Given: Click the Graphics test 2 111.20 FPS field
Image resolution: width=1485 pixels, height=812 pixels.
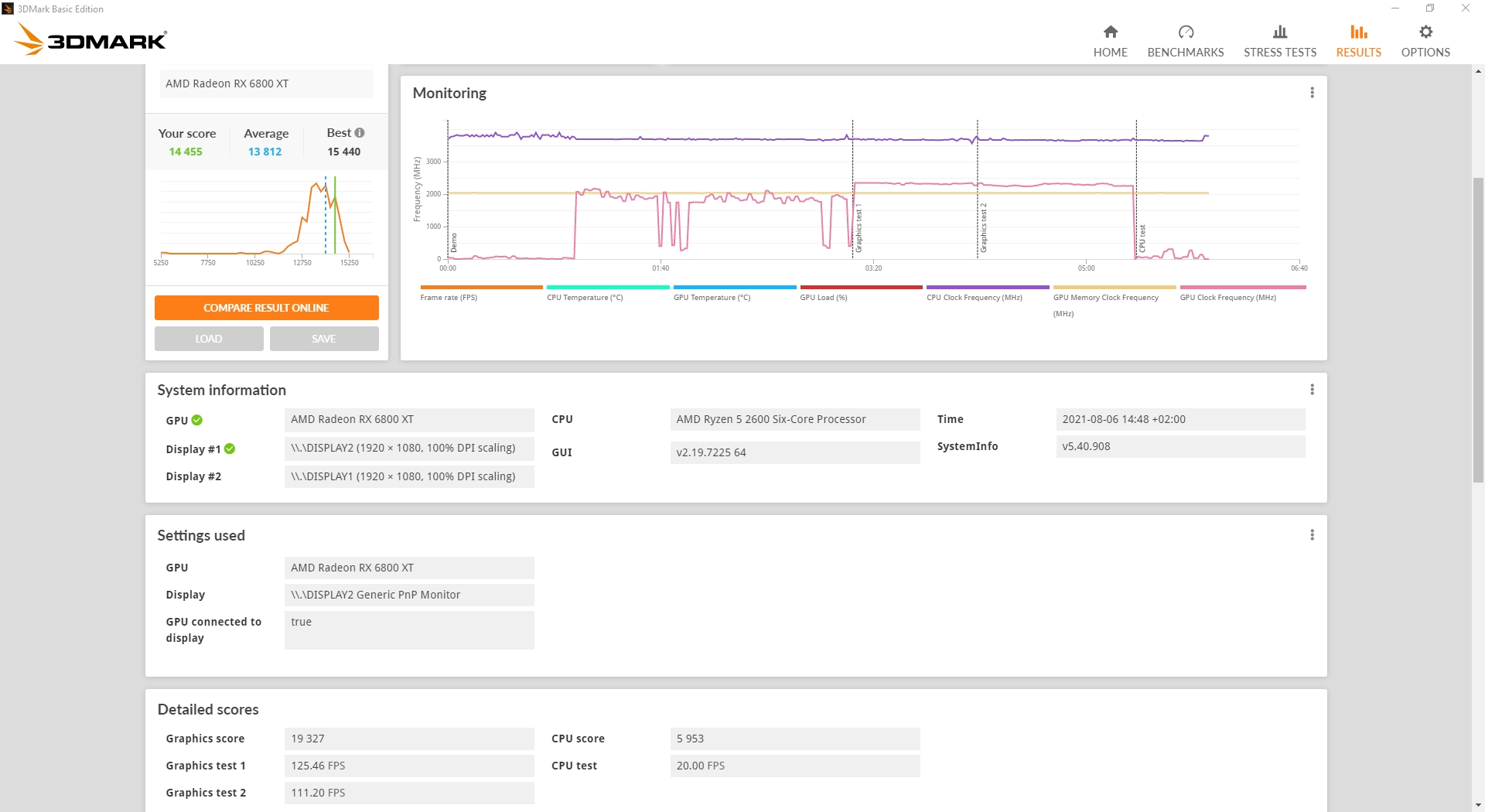Looking at the screenshot, I should (409, 793).
